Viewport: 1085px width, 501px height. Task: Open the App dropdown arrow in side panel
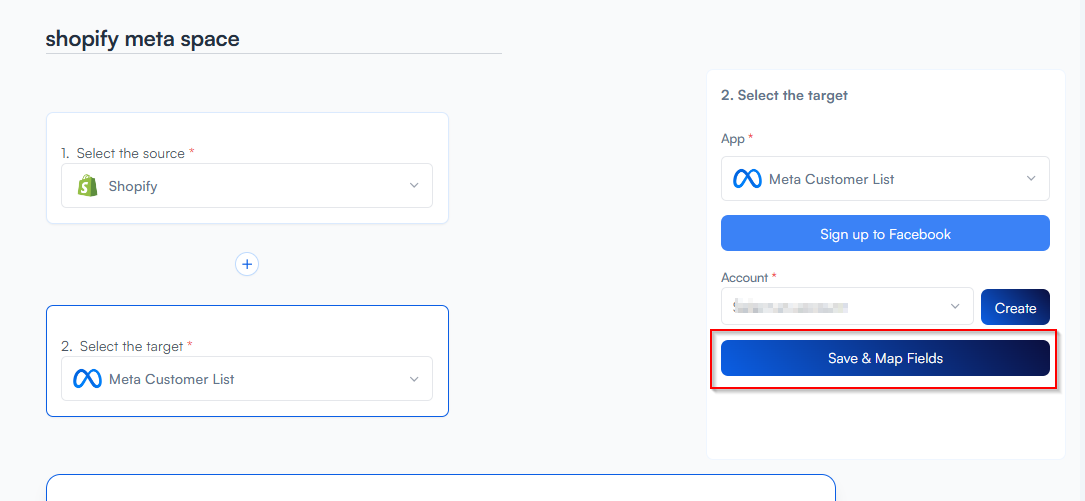(x=1031, y=179)
